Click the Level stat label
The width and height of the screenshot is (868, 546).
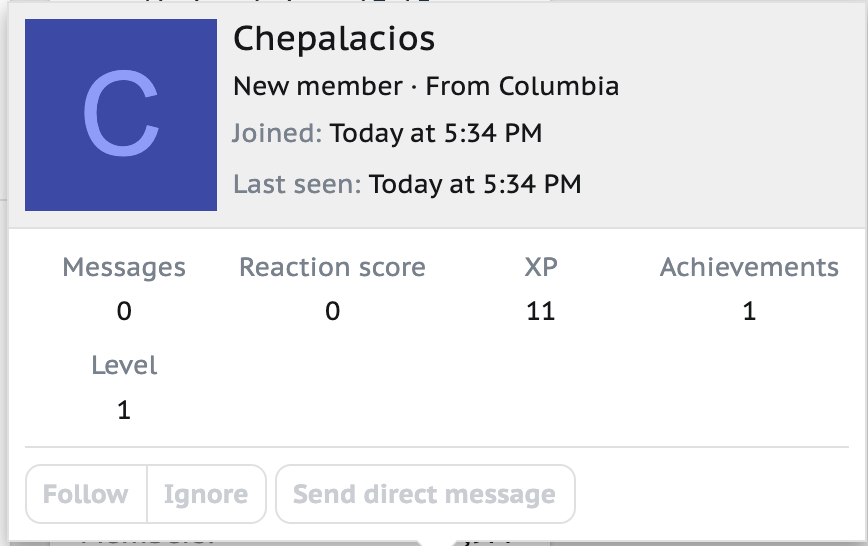124,365
